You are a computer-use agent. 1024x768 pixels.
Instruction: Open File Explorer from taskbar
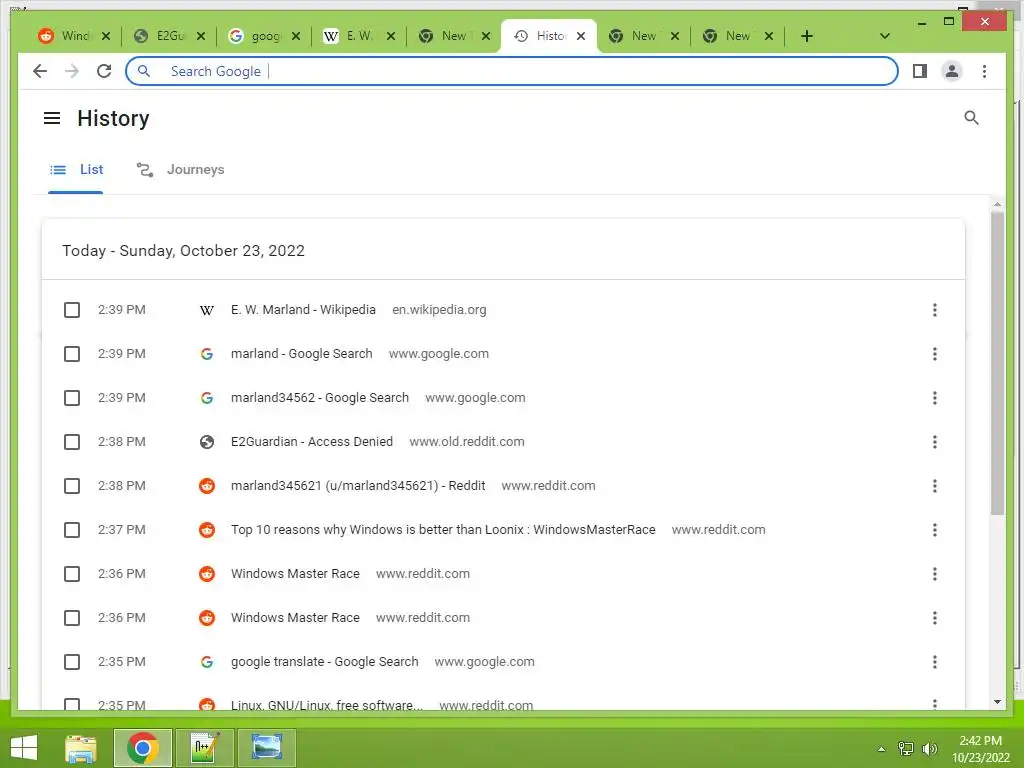tap(81, 748)
